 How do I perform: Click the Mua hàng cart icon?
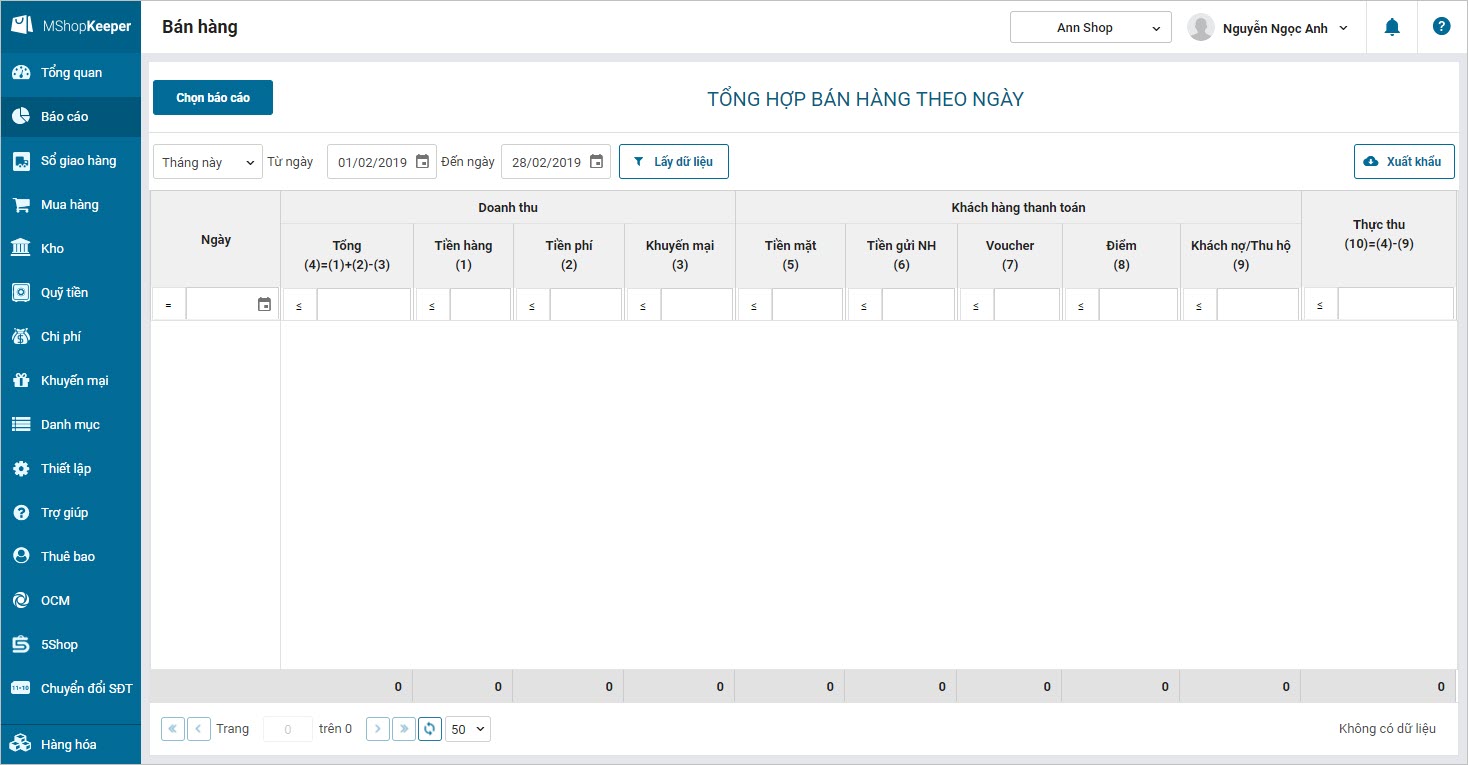pyautogui.click(x=21, y=205)
